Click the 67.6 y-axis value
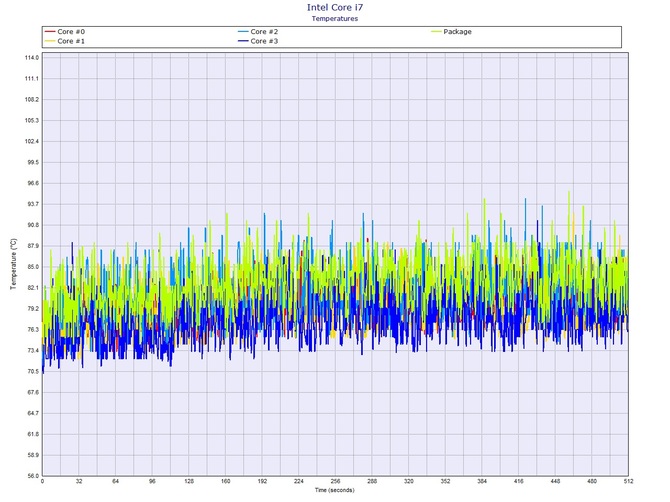The height and width of the screenshot is (502, 670). click(x=33, y=393)
